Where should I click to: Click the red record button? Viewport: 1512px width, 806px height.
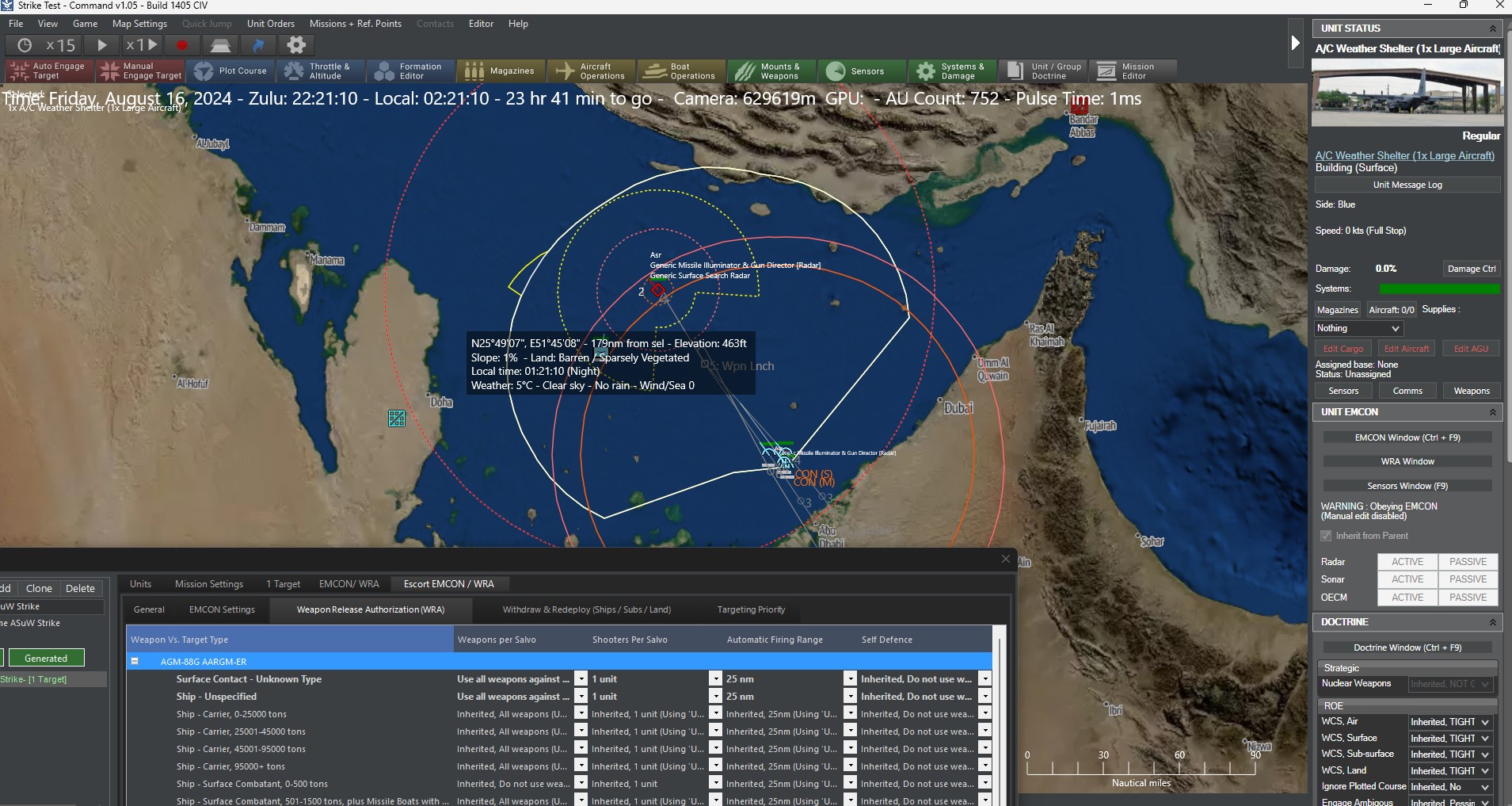tap(181, 45)
